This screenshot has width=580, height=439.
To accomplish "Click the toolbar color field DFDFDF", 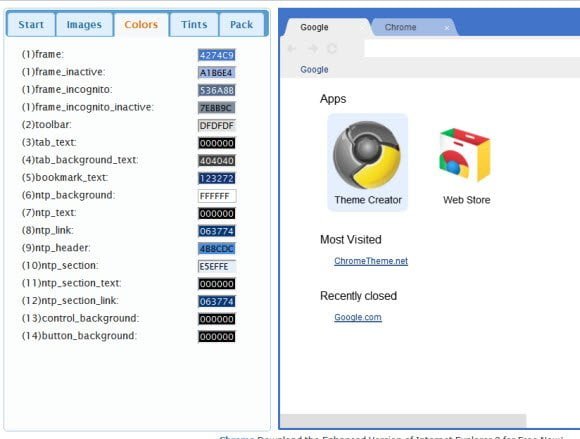I will [217, 126].
